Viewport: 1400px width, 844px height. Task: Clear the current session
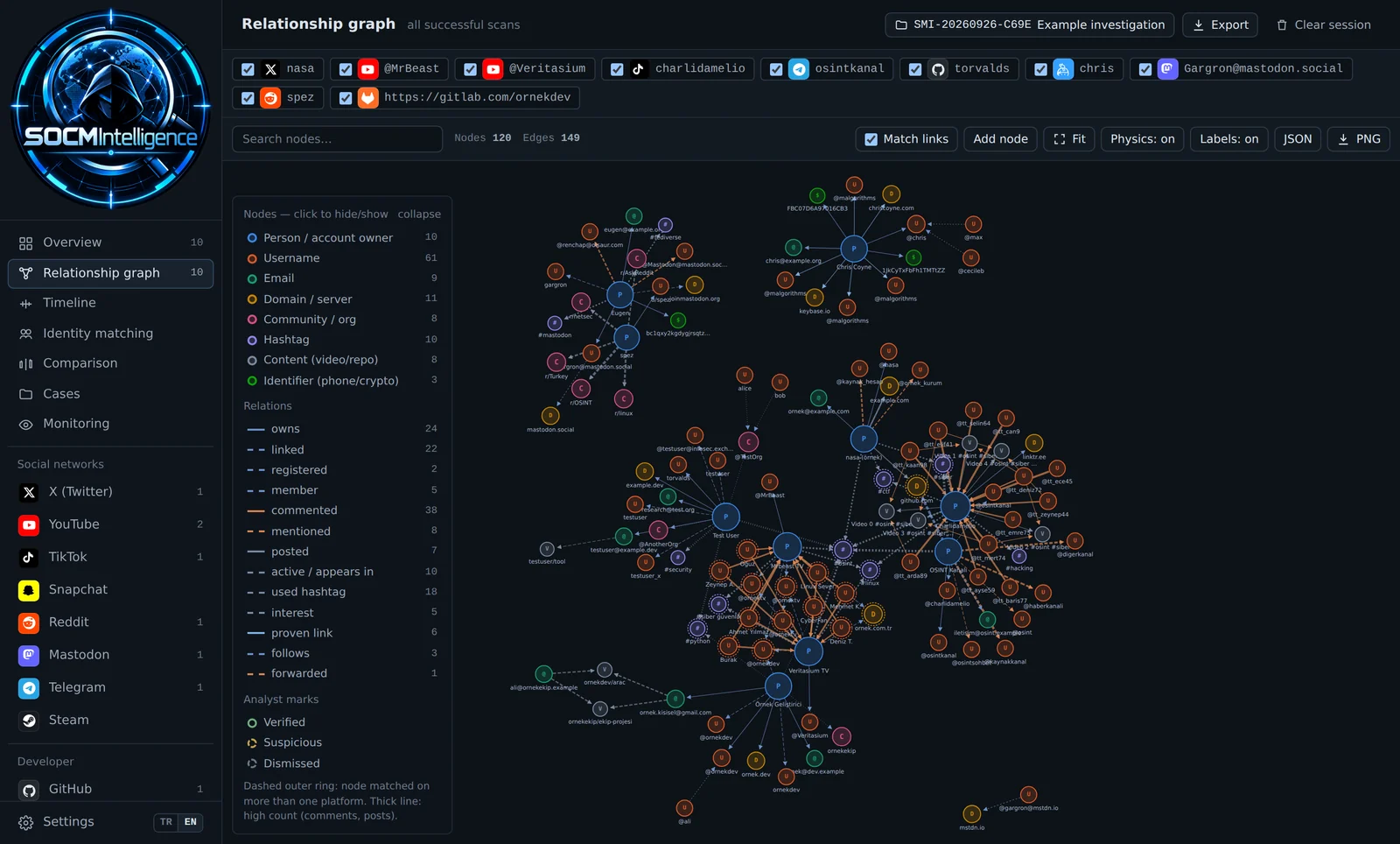[x=1323, y=25]
